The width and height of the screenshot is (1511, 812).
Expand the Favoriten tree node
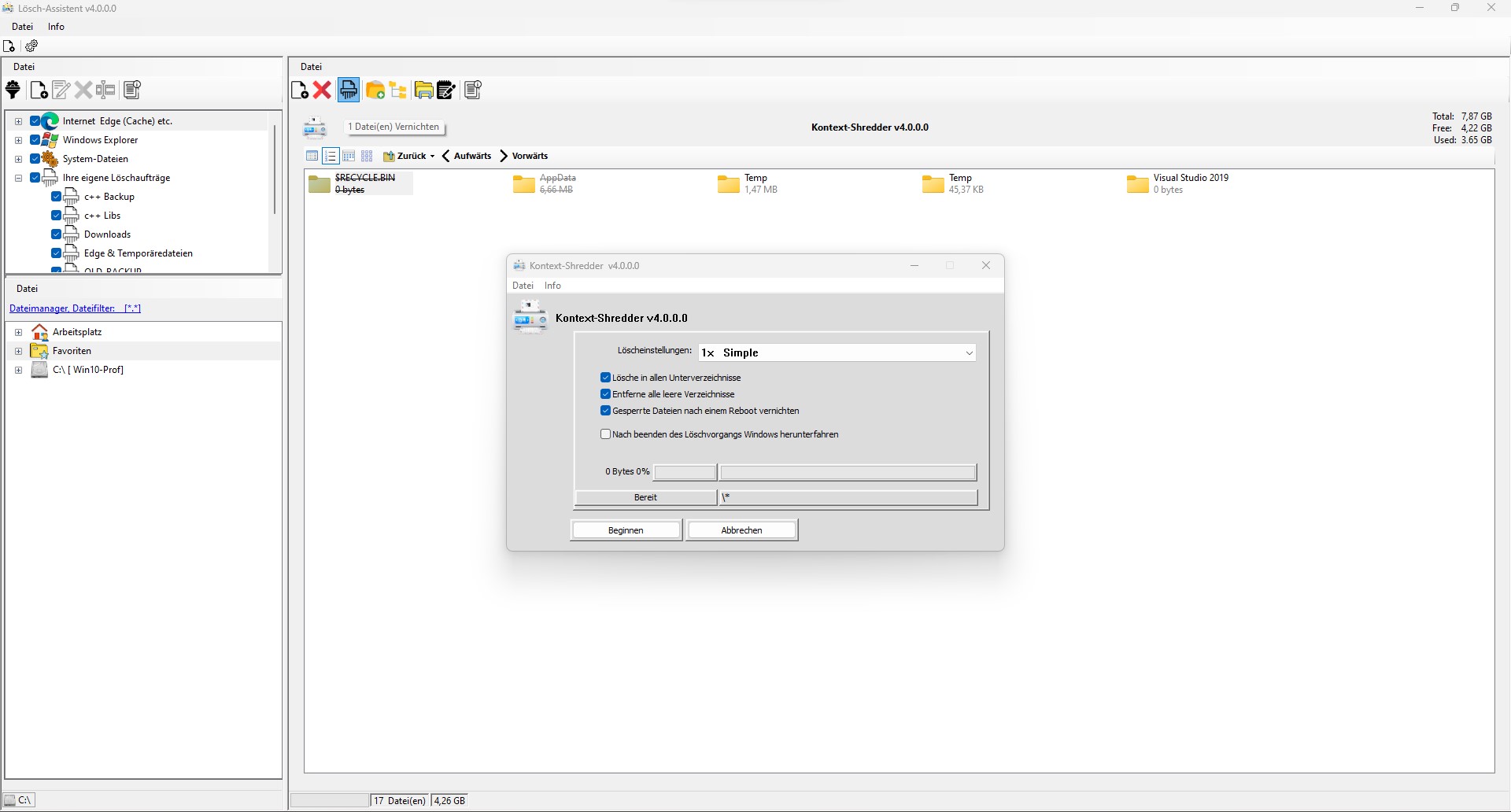point(18,351)
